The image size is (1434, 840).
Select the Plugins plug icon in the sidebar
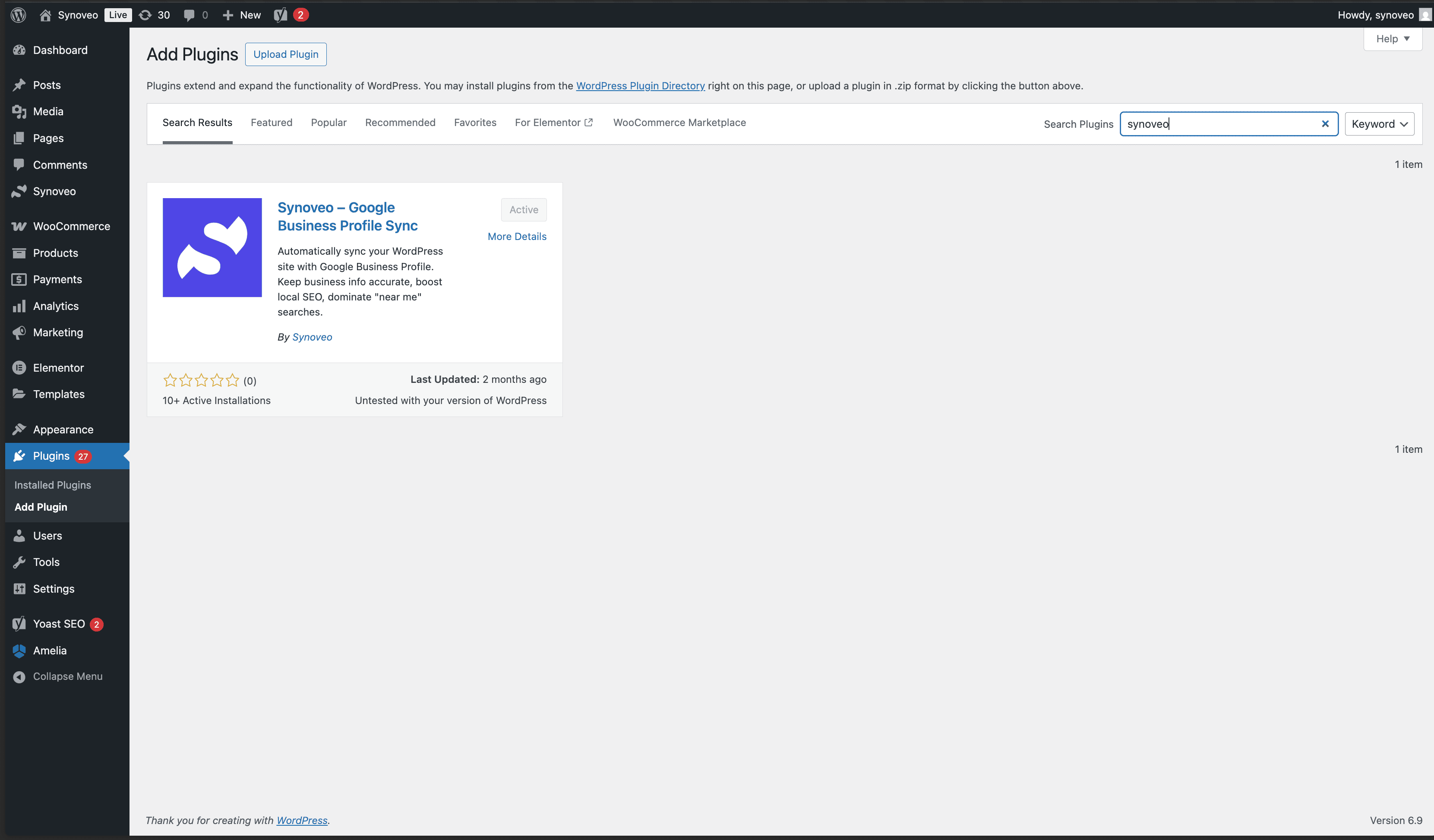(x=19, y=455)
